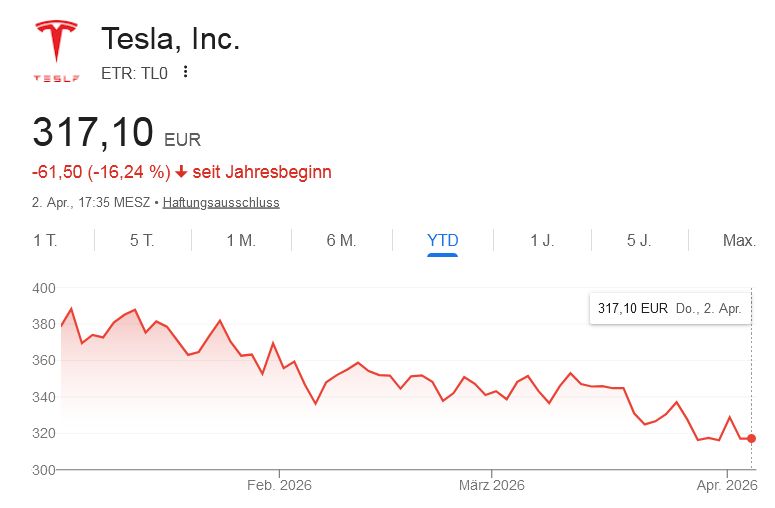Click the Feb. 2026 axis label

click(x=279, y=486)
